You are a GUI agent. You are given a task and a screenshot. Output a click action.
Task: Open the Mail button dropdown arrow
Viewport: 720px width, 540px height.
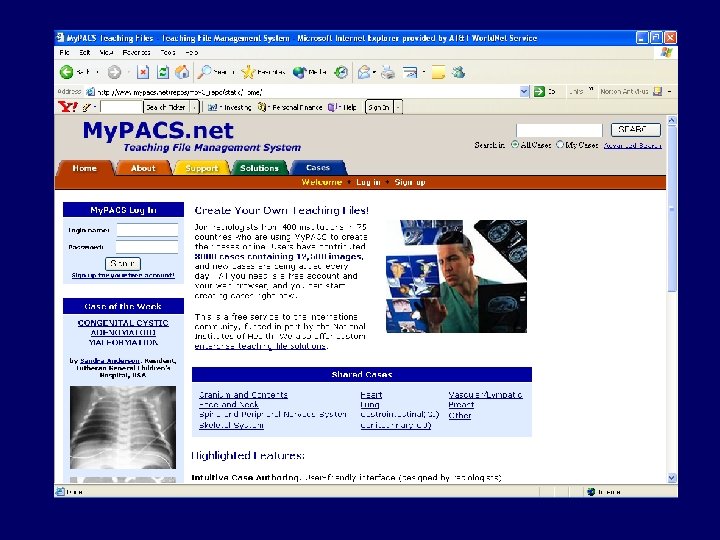click(x=375, y=72)
